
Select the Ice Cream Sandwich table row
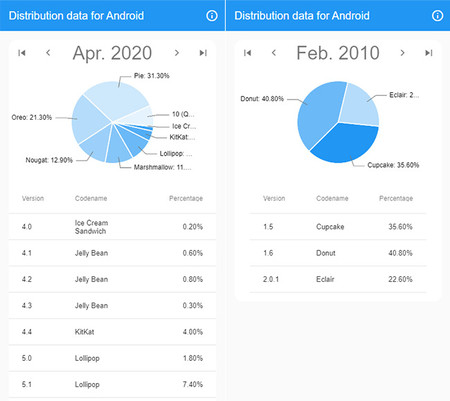click(x=112, y=227)
